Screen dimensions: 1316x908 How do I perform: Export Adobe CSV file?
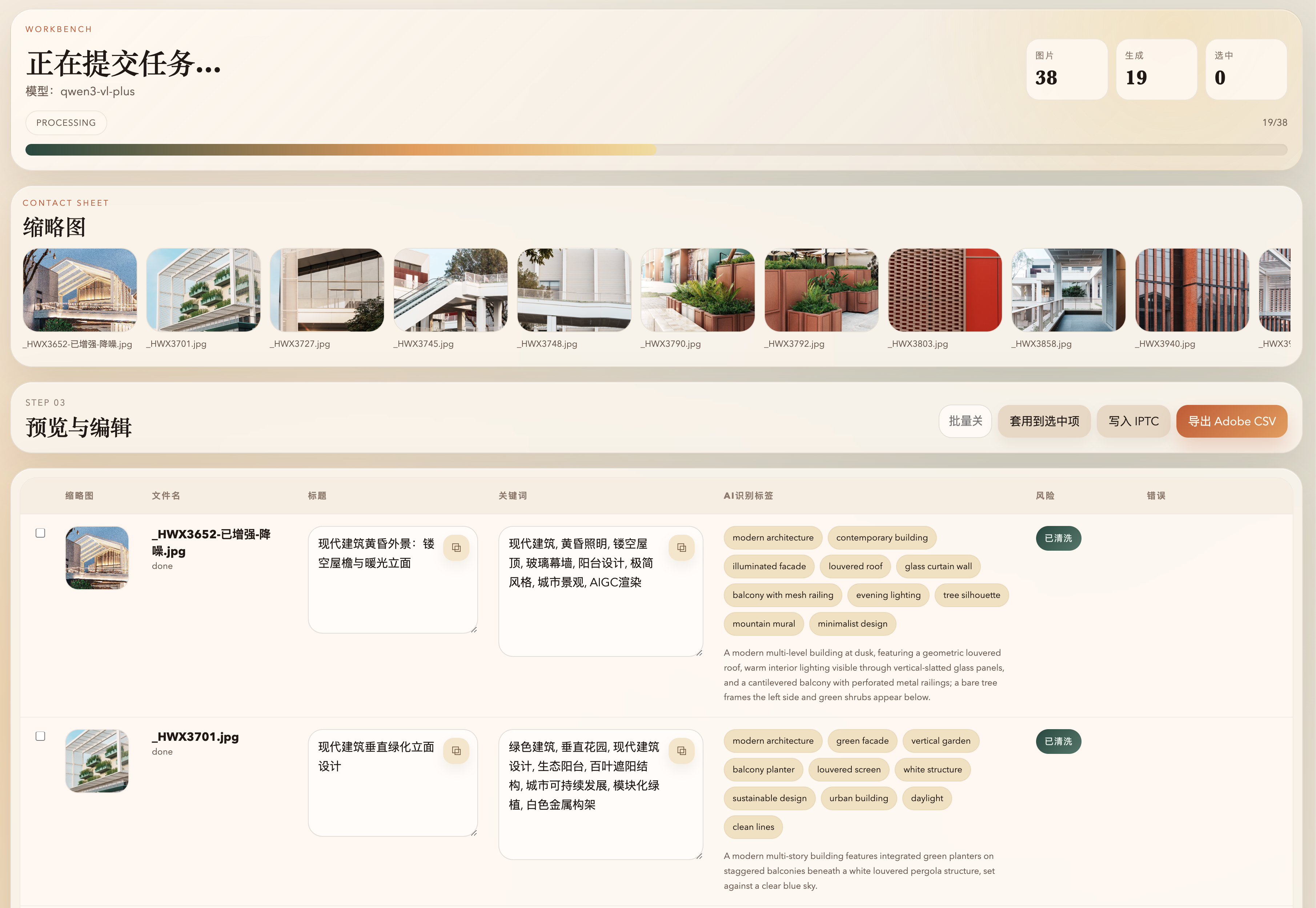[1231, 421]
